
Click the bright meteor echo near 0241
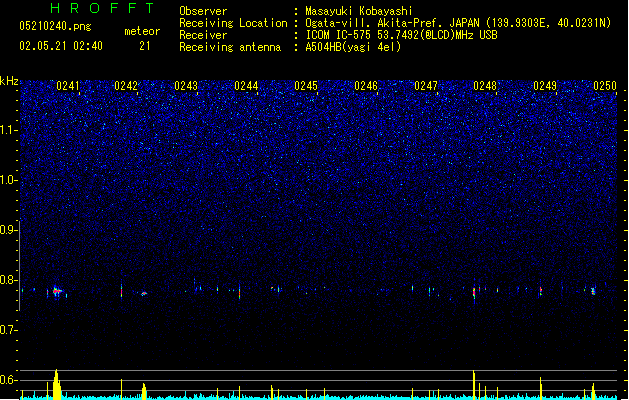pos(57,291)
